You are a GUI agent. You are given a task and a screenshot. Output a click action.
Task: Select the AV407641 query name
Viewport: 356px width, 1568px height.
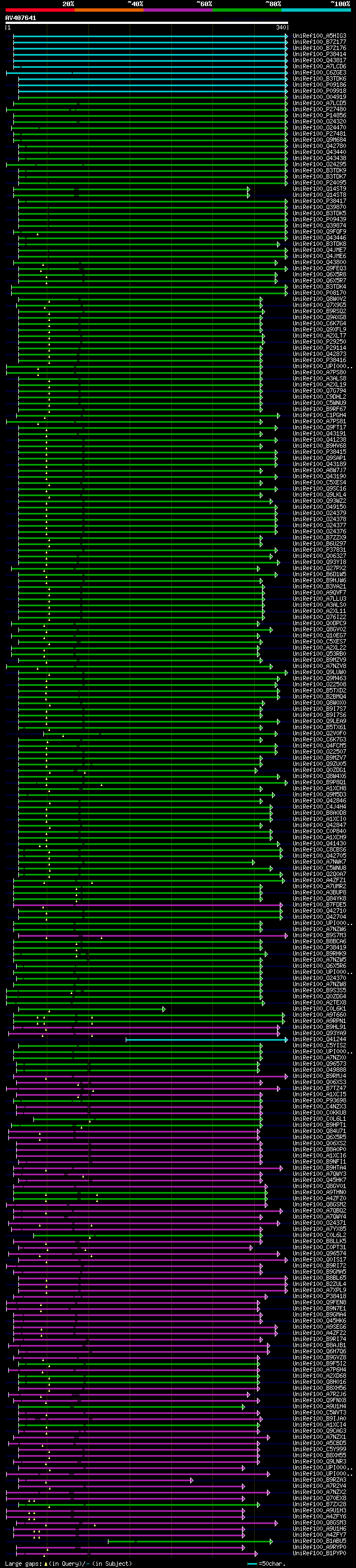pyautogui.click(x=21, y=18)
